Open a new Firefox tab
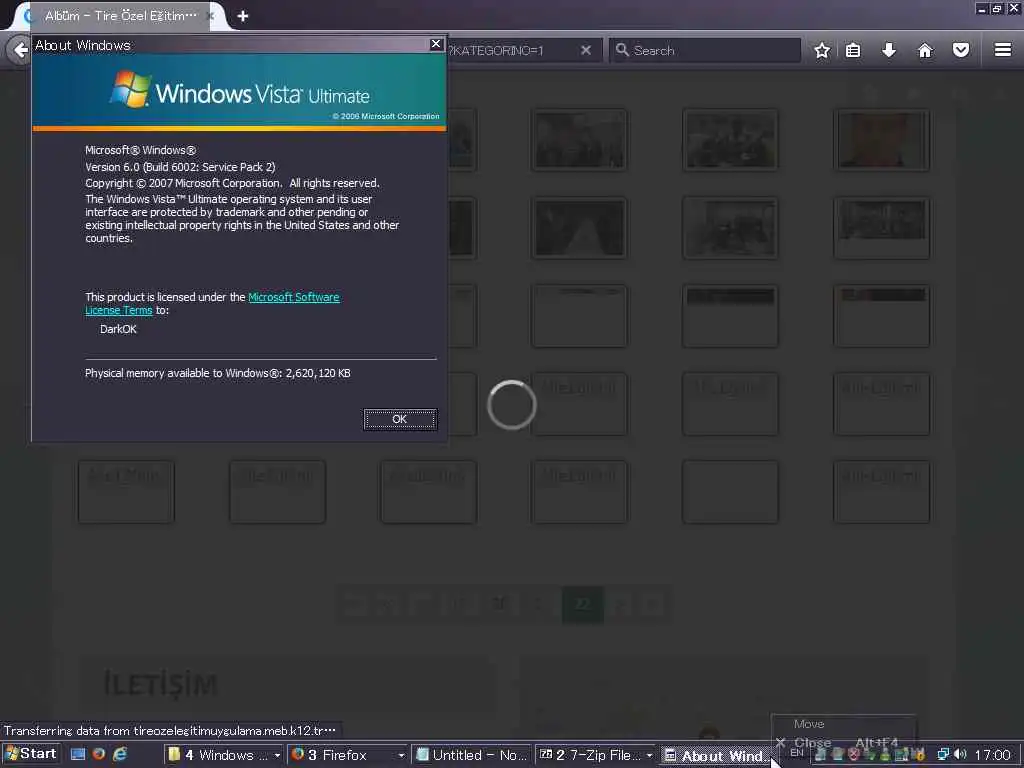 click(243, 16)
